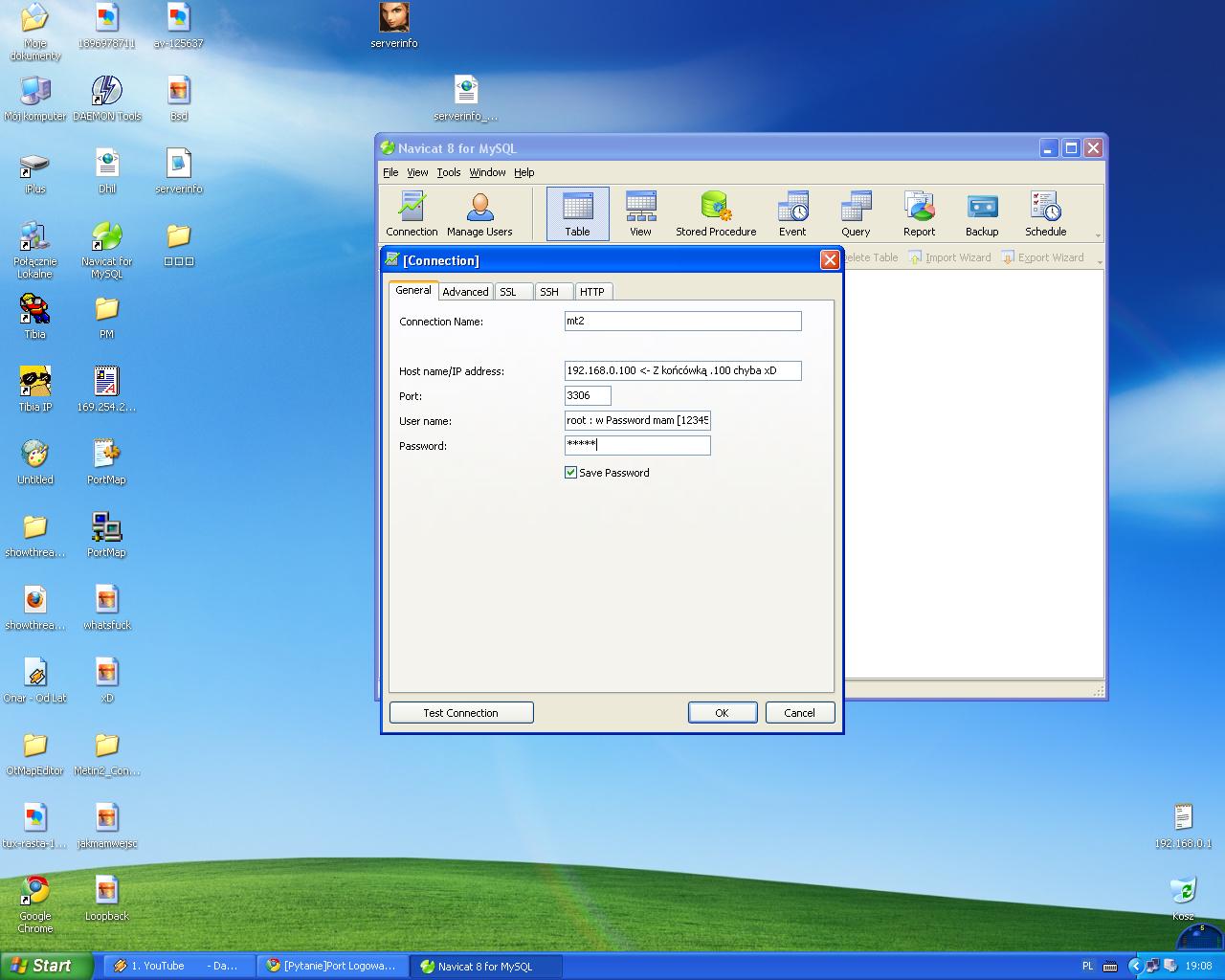
Task: Click the PL language indicator
Action: coord(1087,967)
